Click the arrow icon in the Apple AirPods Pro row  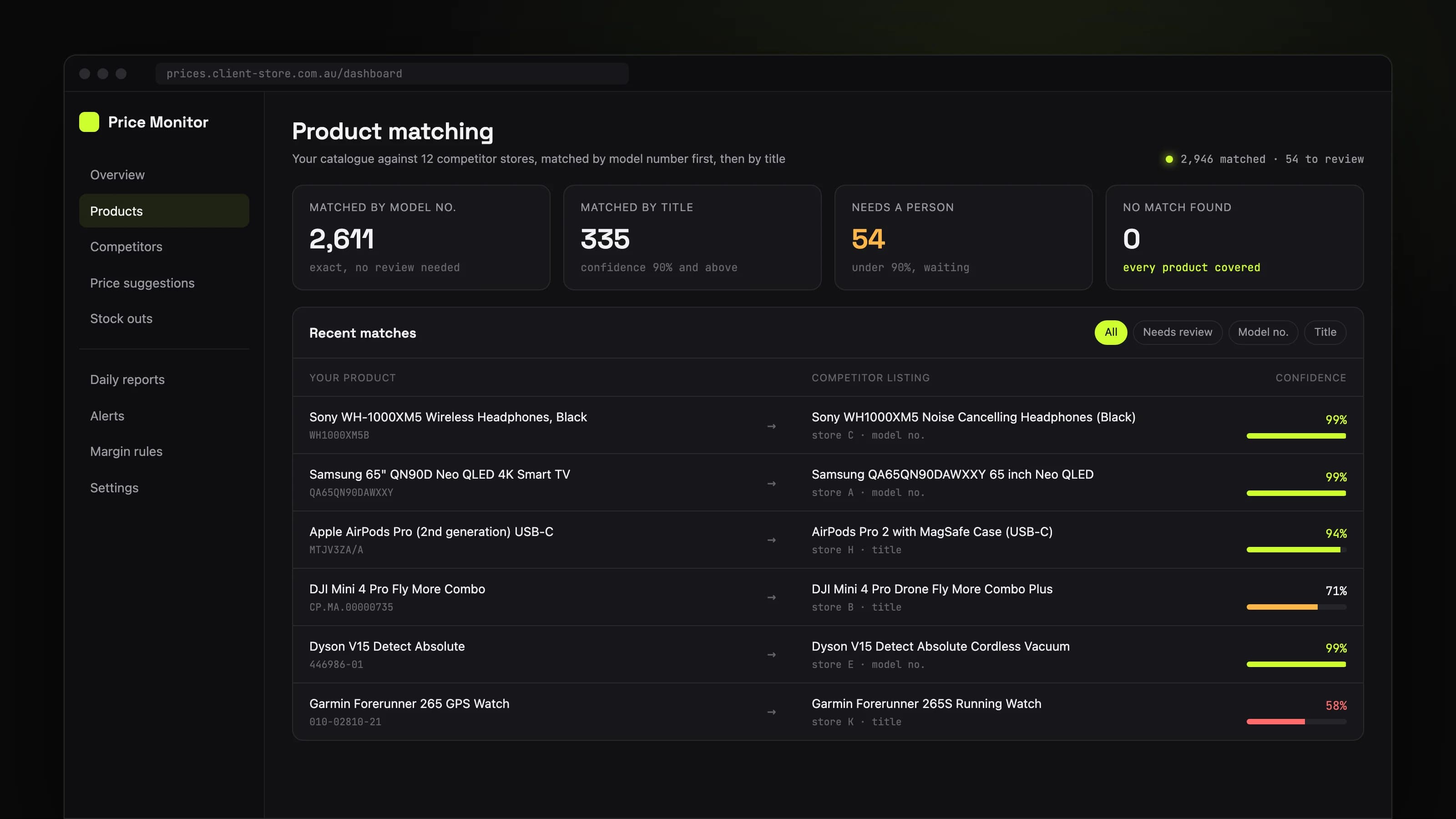click(x=772, y=541)
